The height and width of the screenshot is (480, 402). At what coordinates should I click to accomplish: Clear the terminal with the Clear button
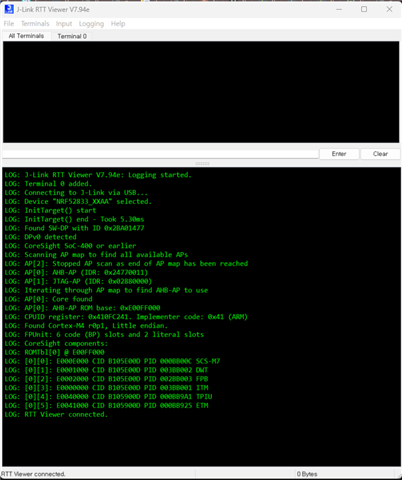380,154
